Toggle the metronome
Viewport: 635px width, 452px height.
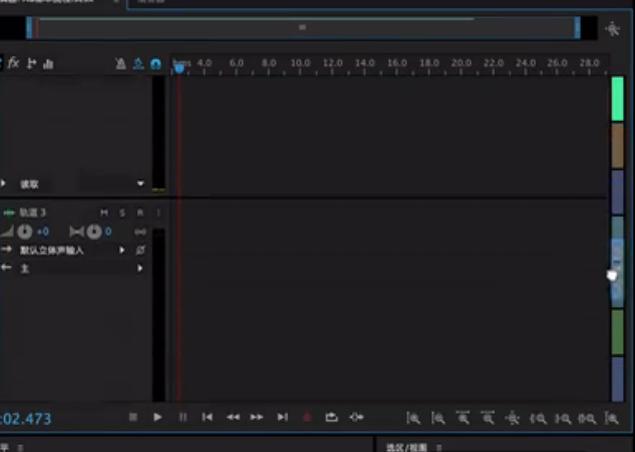pyautogui.click(x=121, y=64)
